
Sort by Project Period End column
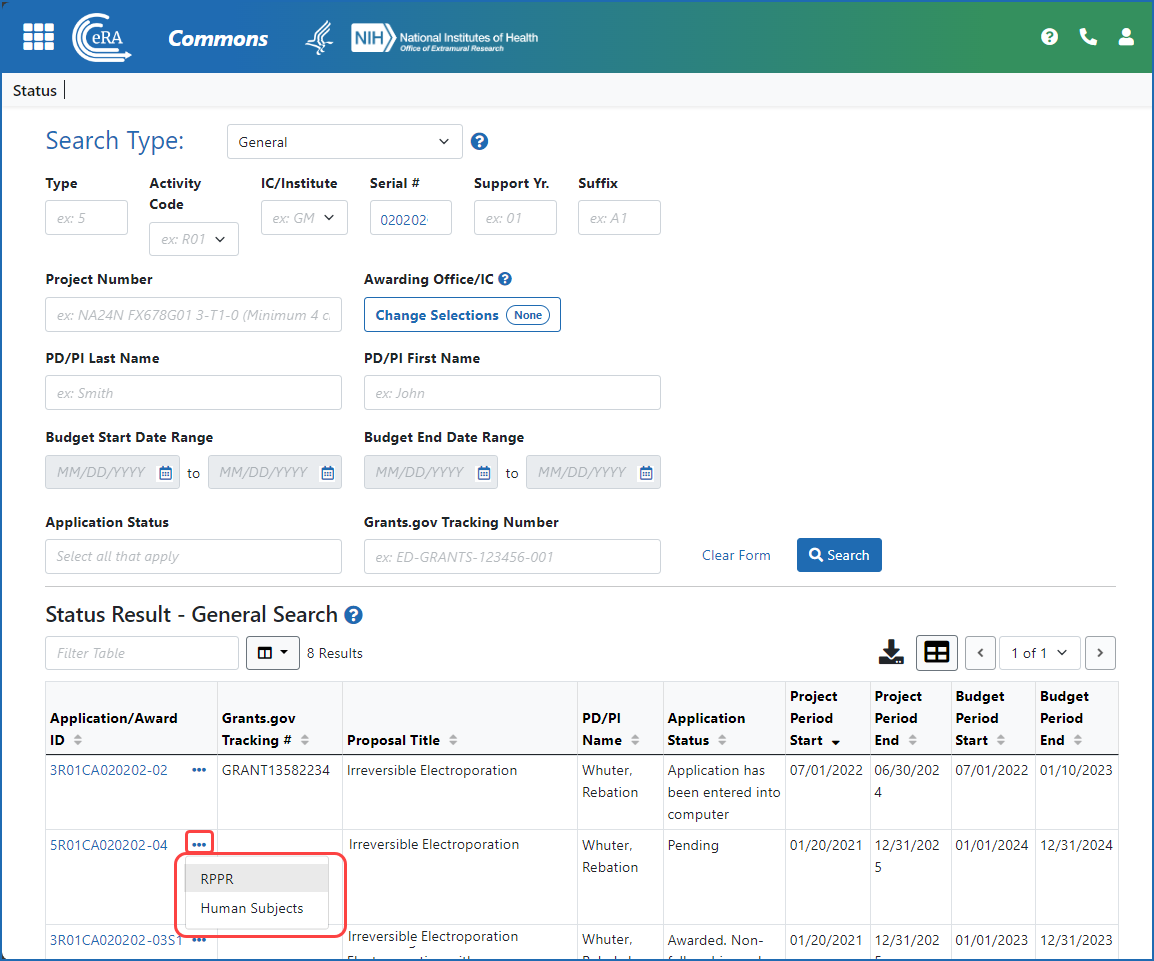(x=913, y=740)
